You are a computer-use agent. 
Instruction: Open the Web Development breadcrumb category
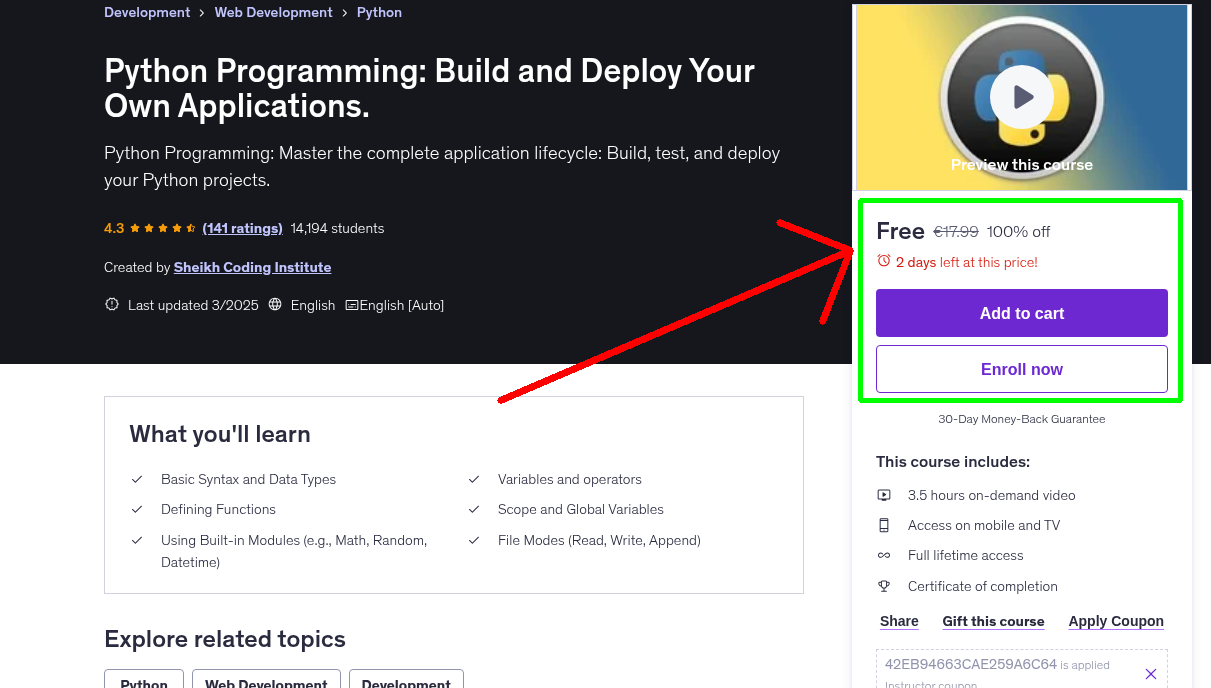click(x=273, y=12)
